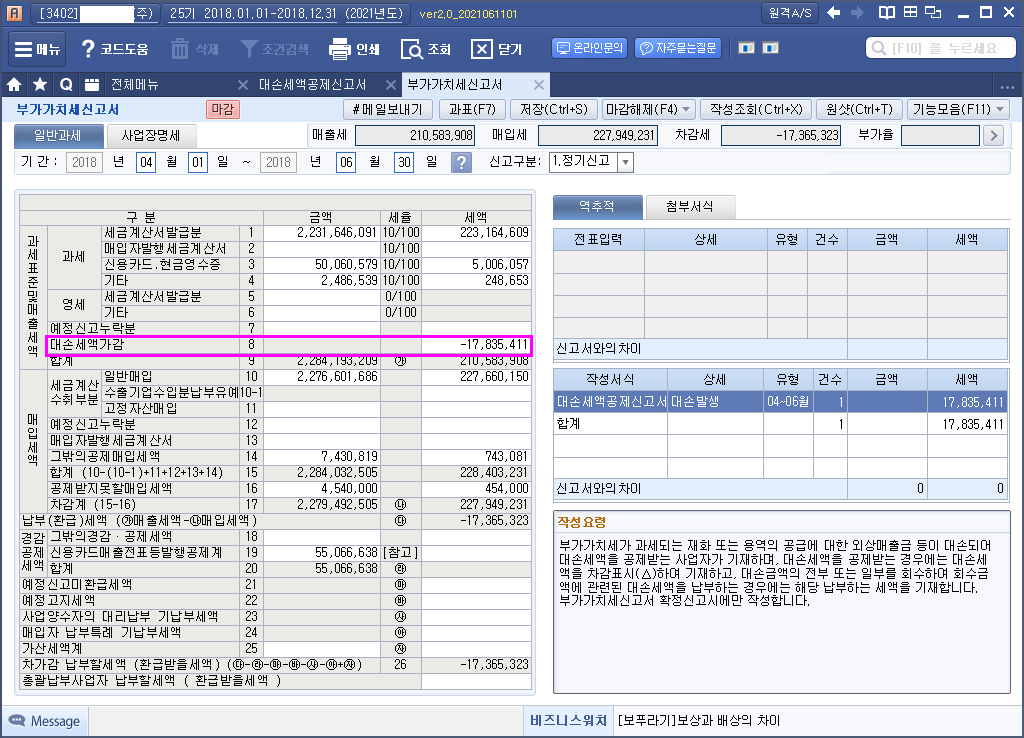Click the start month field showing 04

click(x=146, y=163)
